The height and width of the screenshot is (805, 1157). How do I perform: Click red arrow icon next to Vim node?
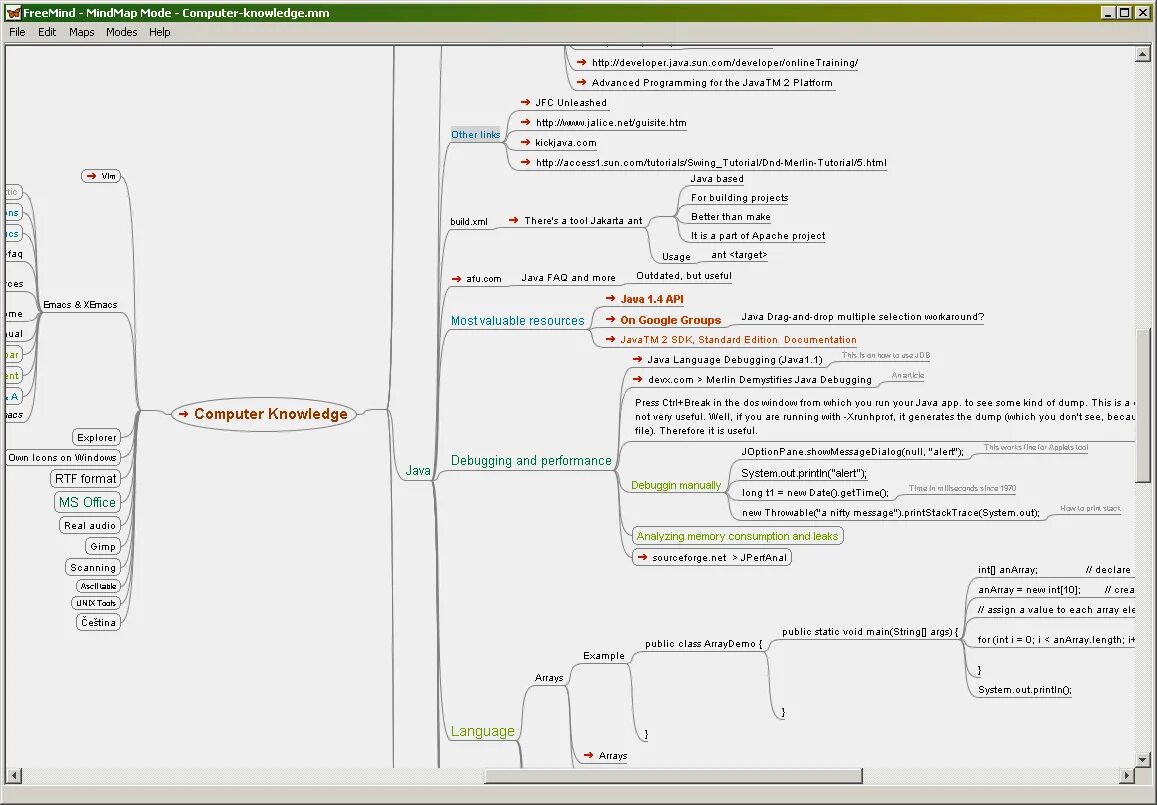coord(91,176)
